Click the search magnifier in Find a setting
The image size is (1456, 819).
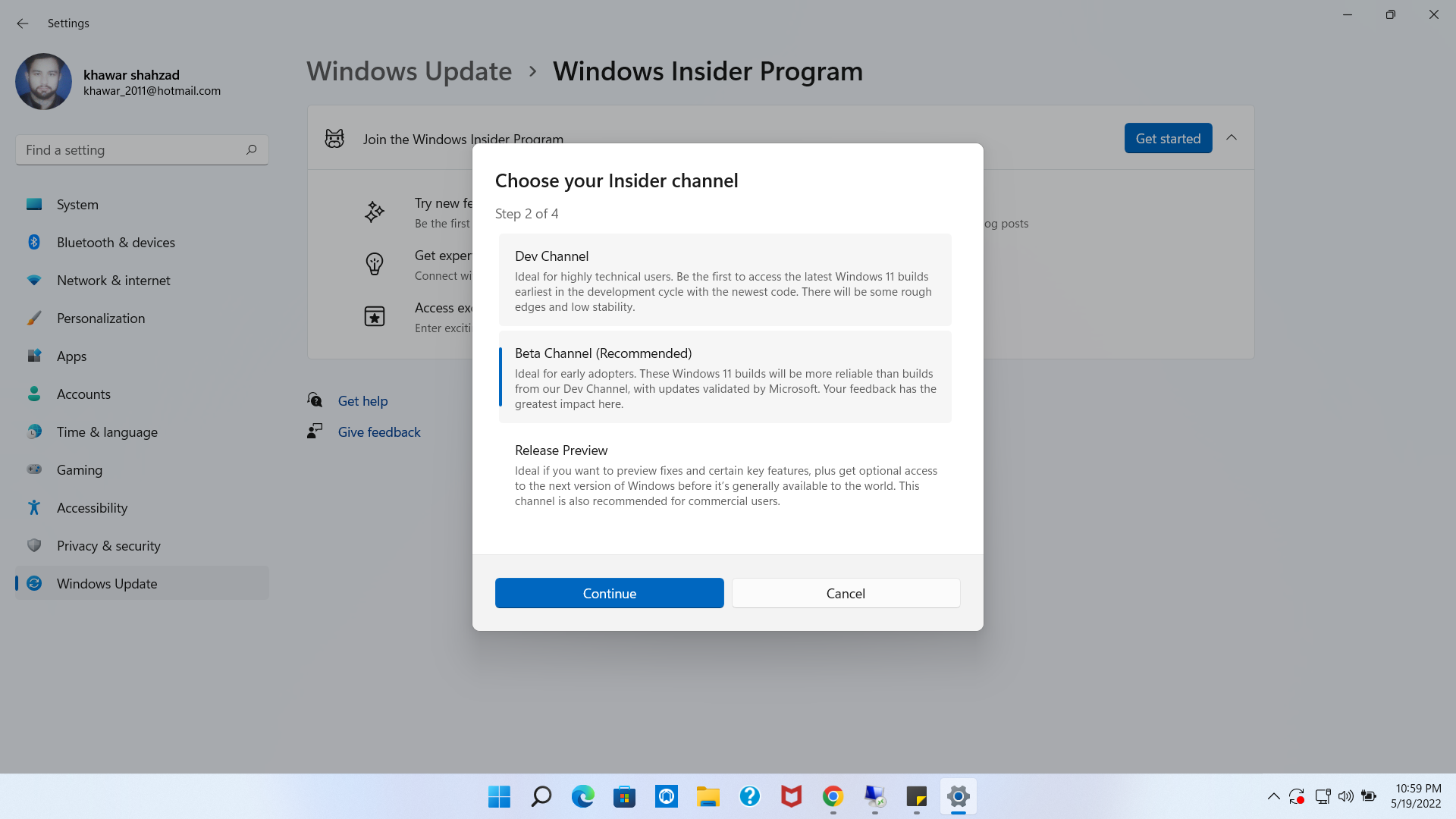tap(251, 150)
